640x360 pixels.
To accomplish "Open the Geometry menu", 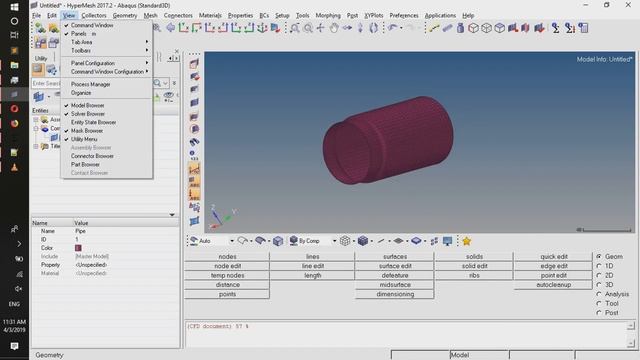I will point(124,16).
